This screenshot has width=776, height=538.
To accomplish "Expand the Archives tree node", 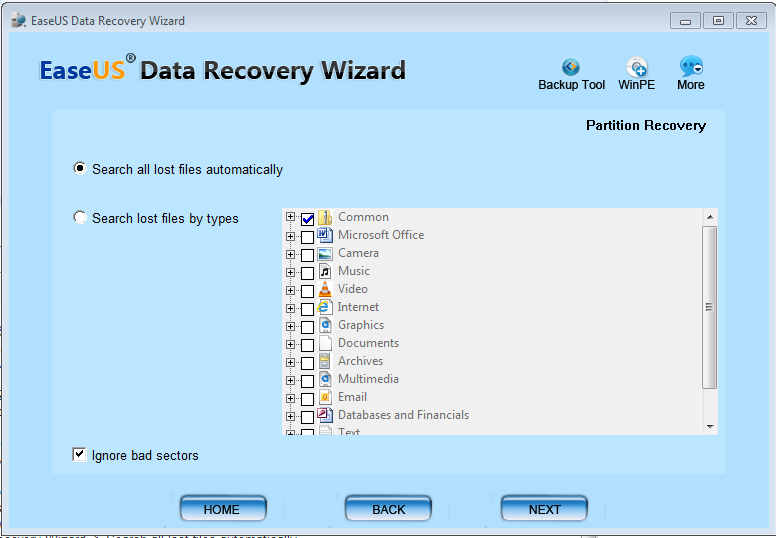I will pyautogui.click(x=291, y=362).
